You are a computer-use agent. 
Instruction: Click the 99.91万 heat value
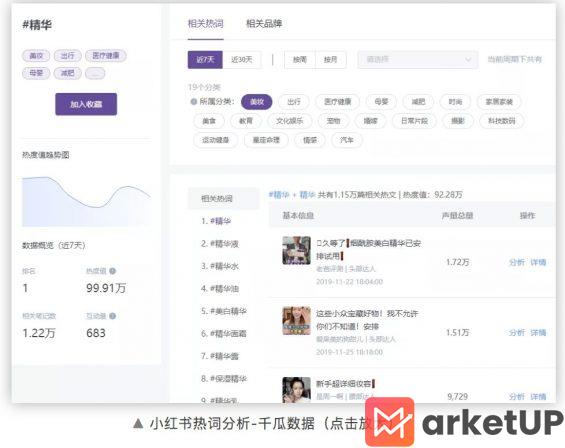[106, 288]
